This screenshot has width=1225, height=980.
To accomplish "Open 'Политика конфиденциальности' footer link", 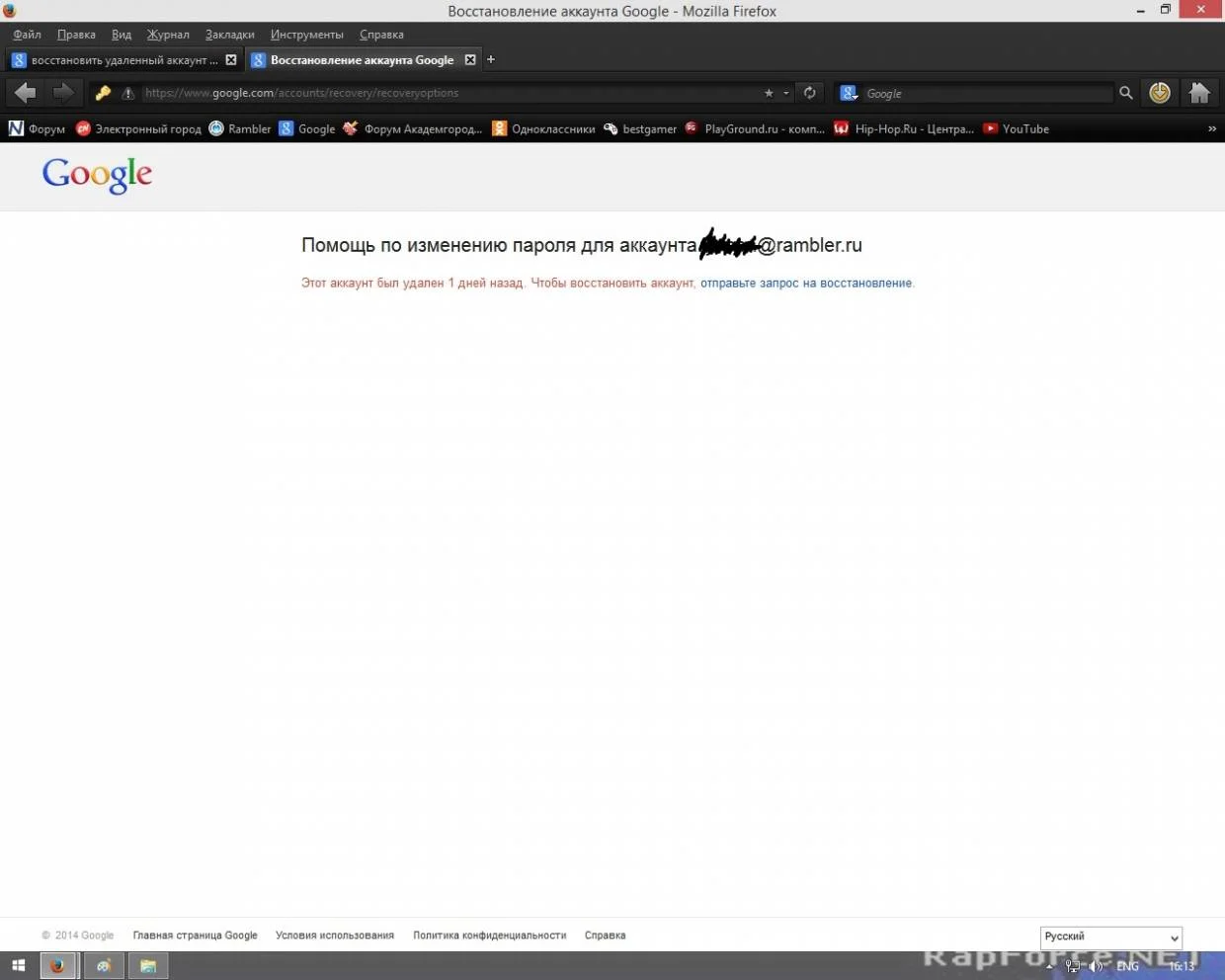I will 490,936.
